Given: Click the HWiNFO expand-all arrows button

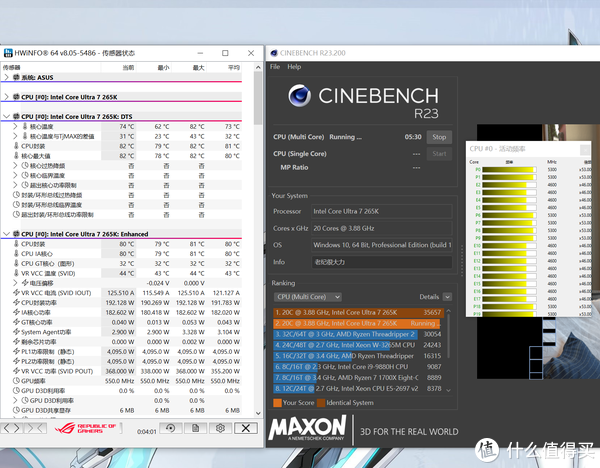Looking at the screenshot, I should 11,428.
